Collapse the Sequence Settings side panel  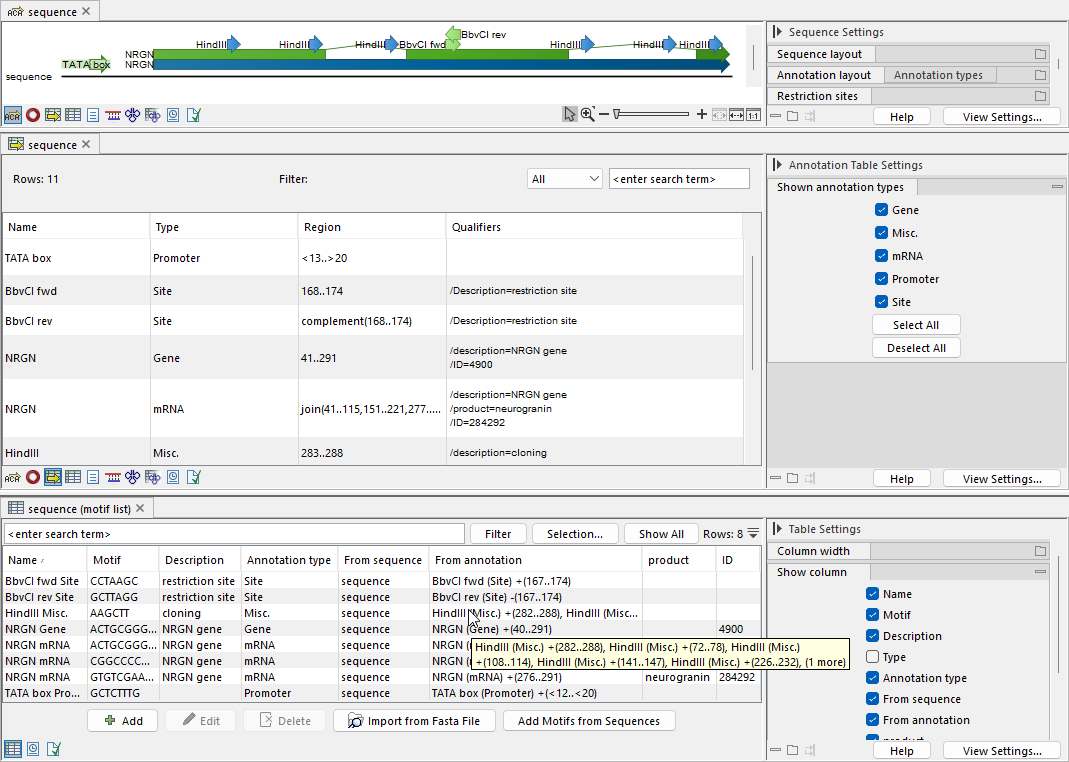point(778,32)
